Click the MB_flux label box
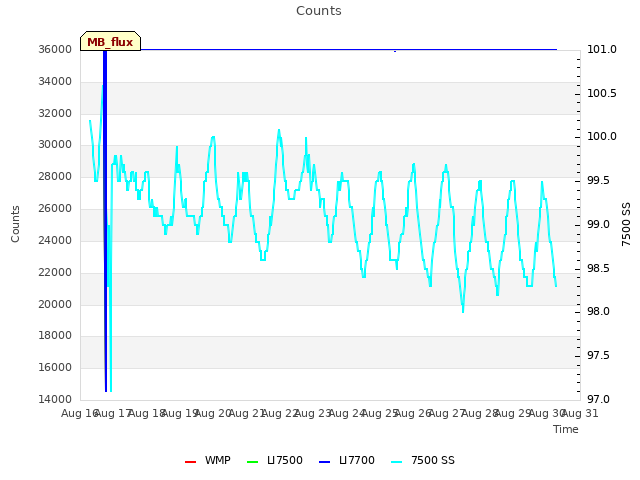This screenshot has width=640, height=480. pos(111,41)
